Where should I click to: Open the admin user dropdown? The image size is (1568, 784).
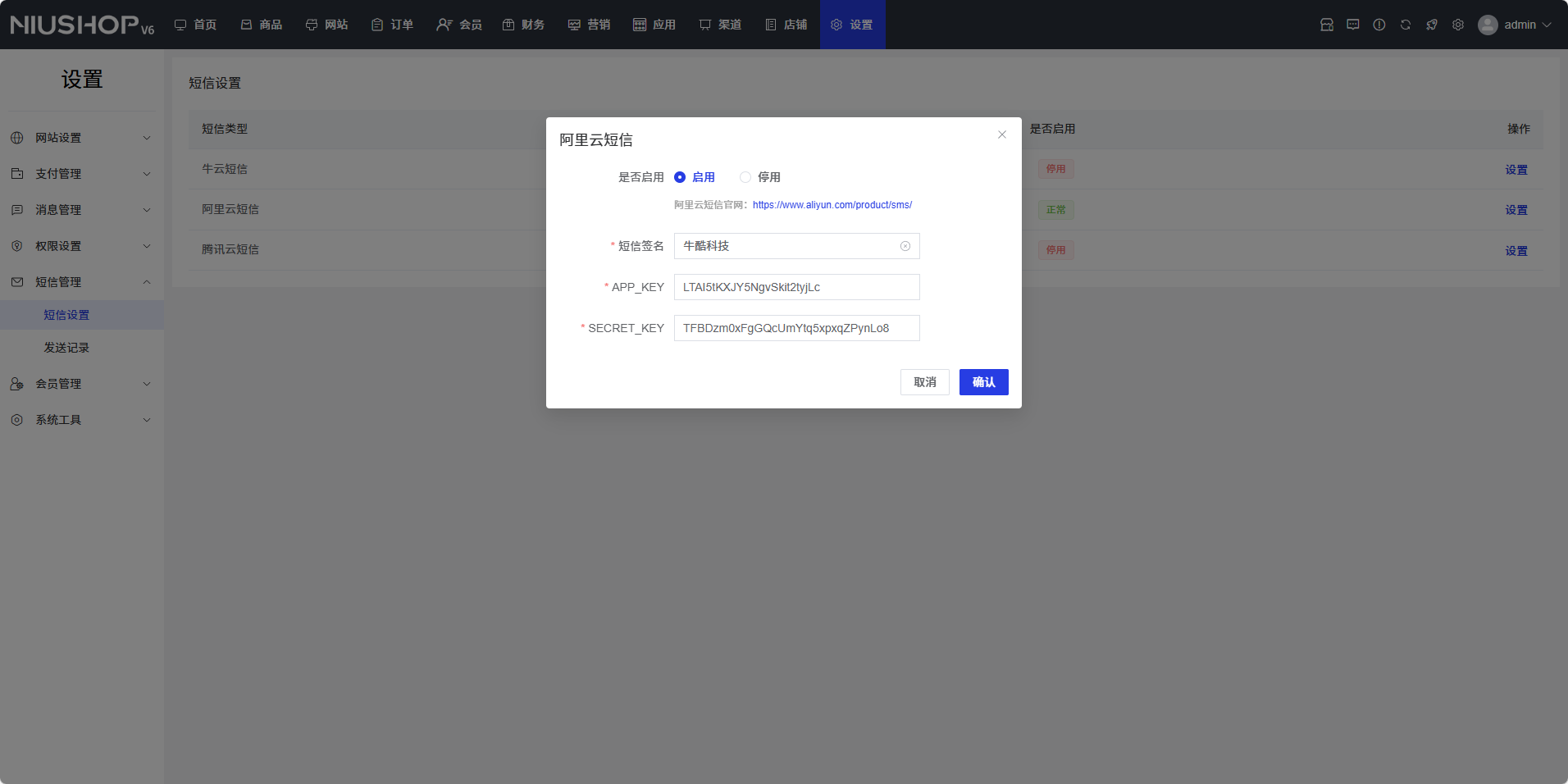coord(1516,25)
